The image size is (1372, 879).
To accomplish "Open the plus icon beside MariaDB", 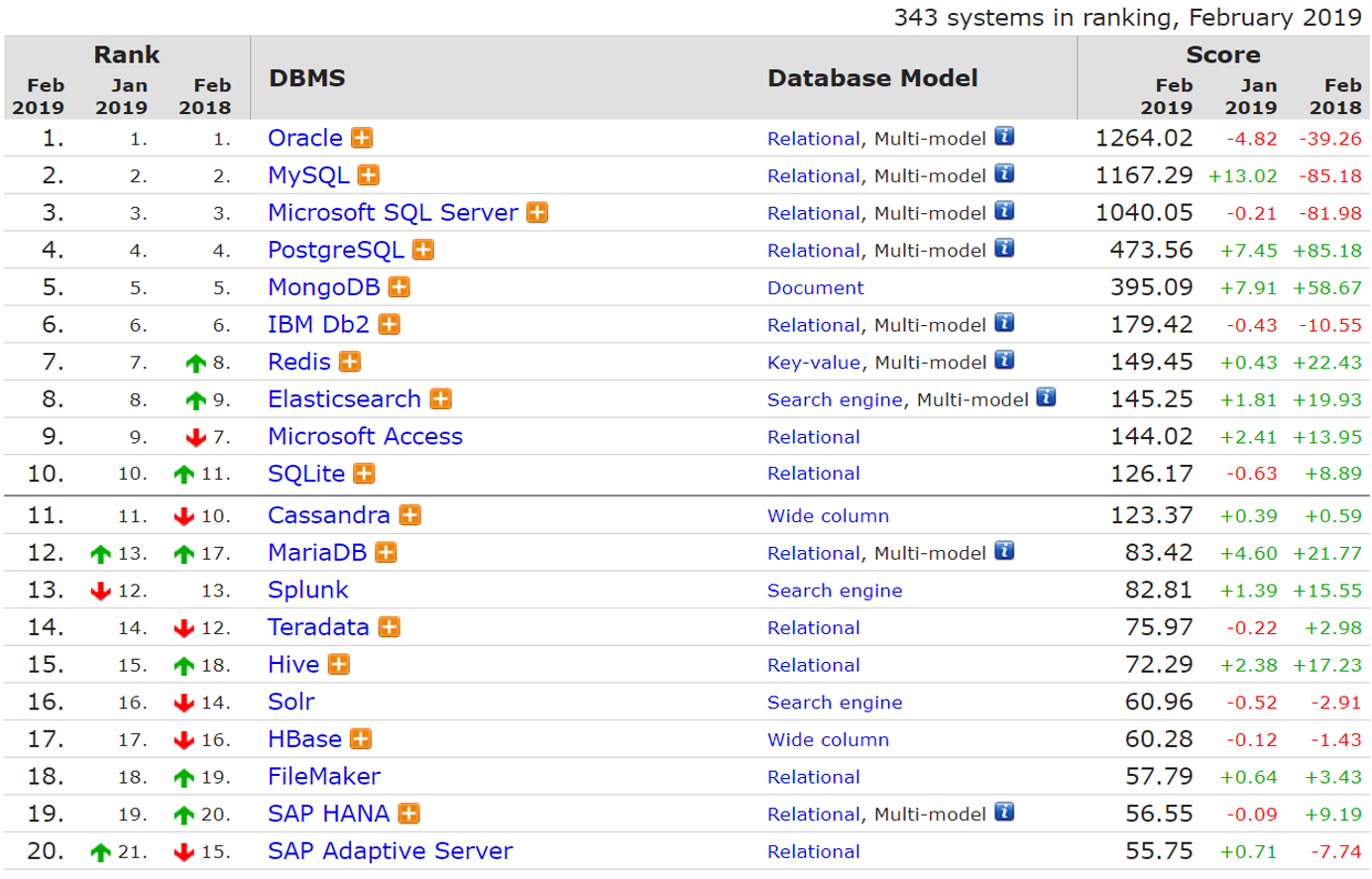I will 387,552.
